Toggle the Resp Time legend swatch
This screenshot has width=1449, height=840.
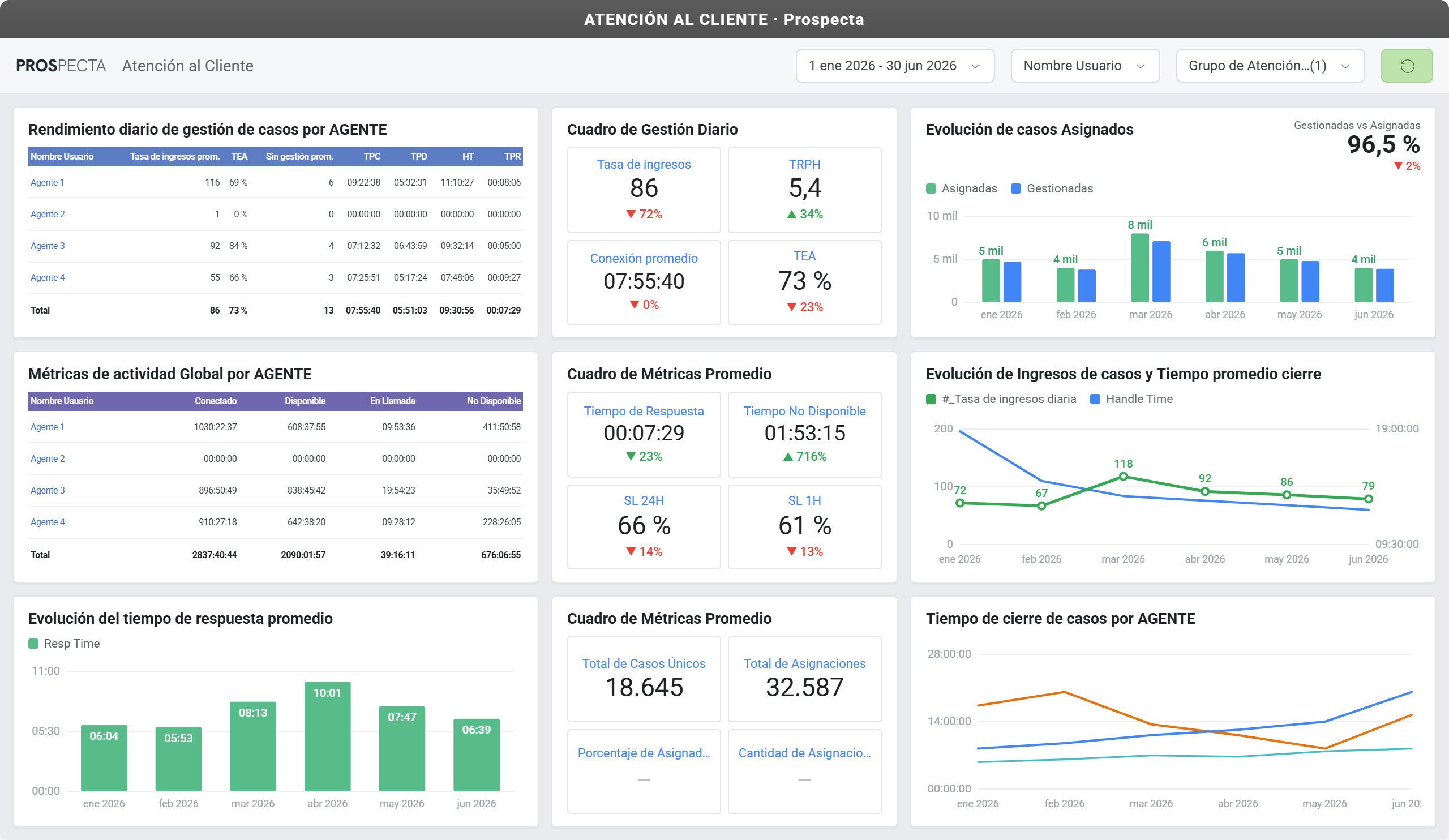[x=33, y=644]
